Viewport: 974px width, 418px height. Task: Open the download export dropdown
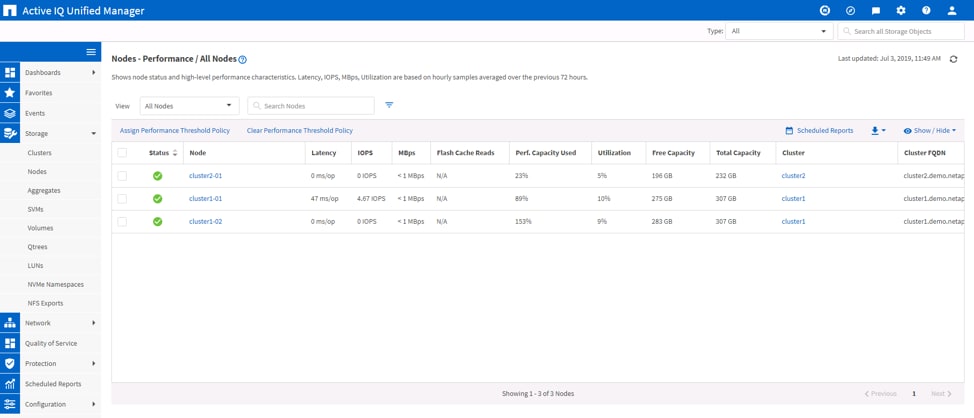pos(878,131)
